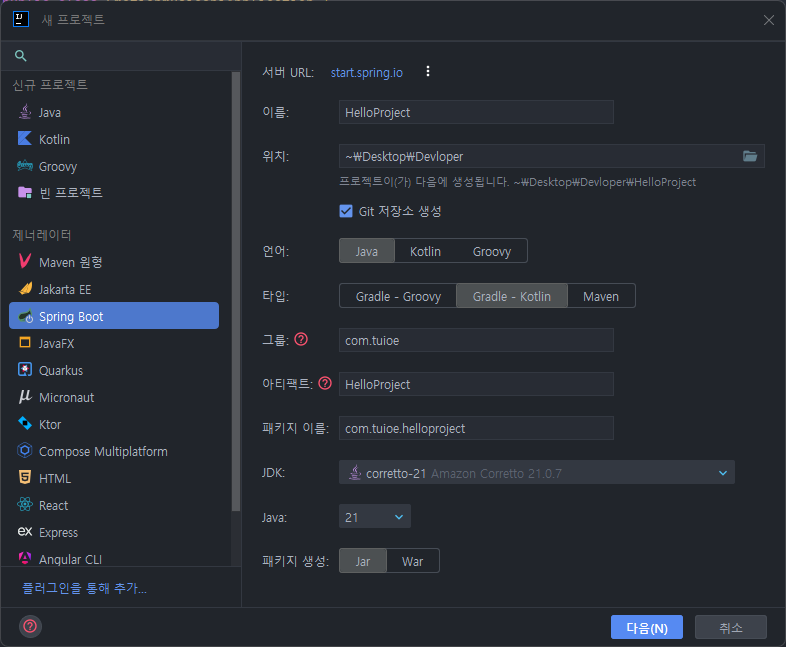Click the 신규 프로젝트 section heading
This screenshot has height=647, width=786.
point(50,85)
